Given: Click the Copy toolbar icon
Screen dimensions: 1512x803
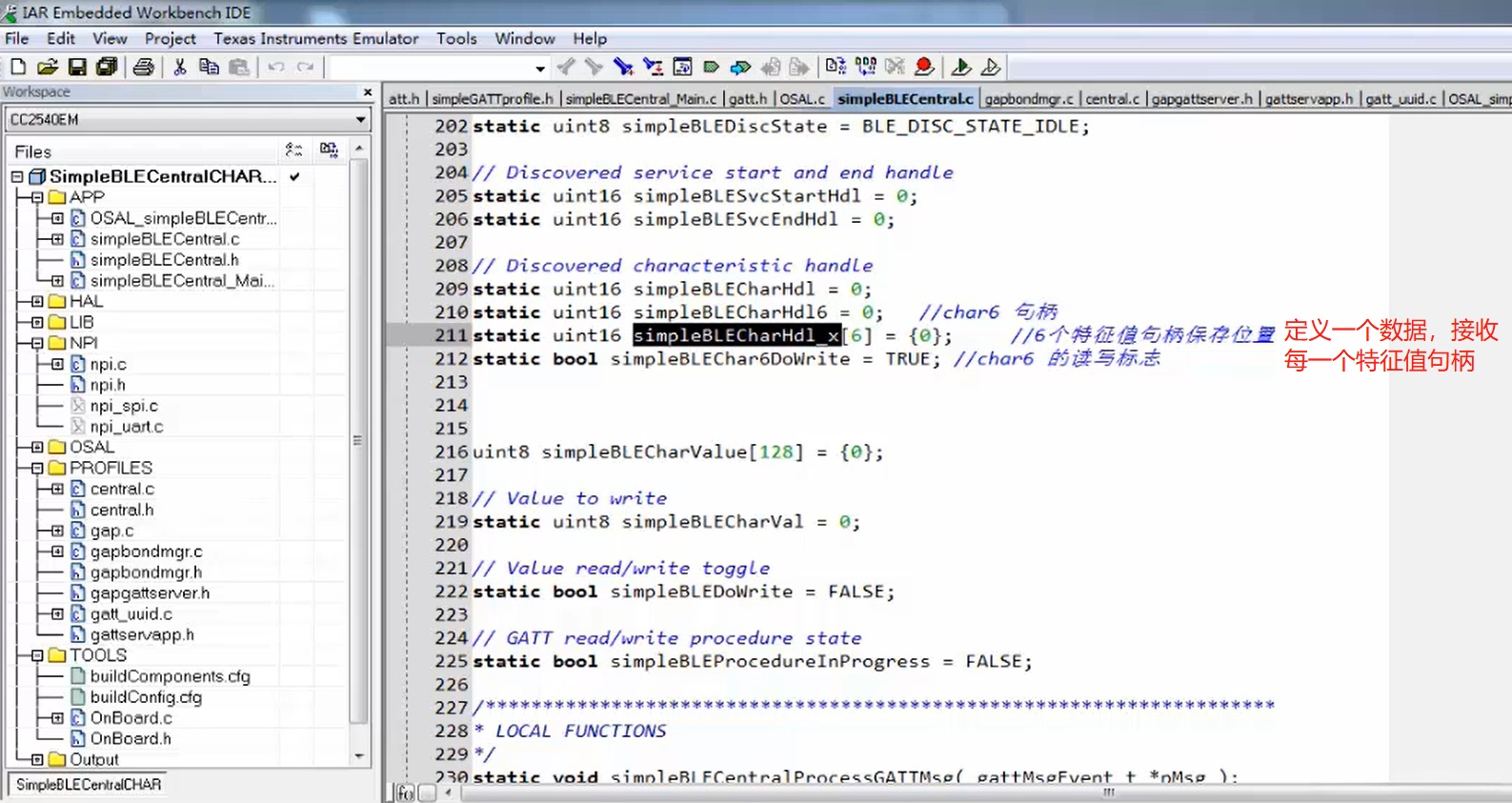Looking at the screenshot, I should [x=209, y=67].
